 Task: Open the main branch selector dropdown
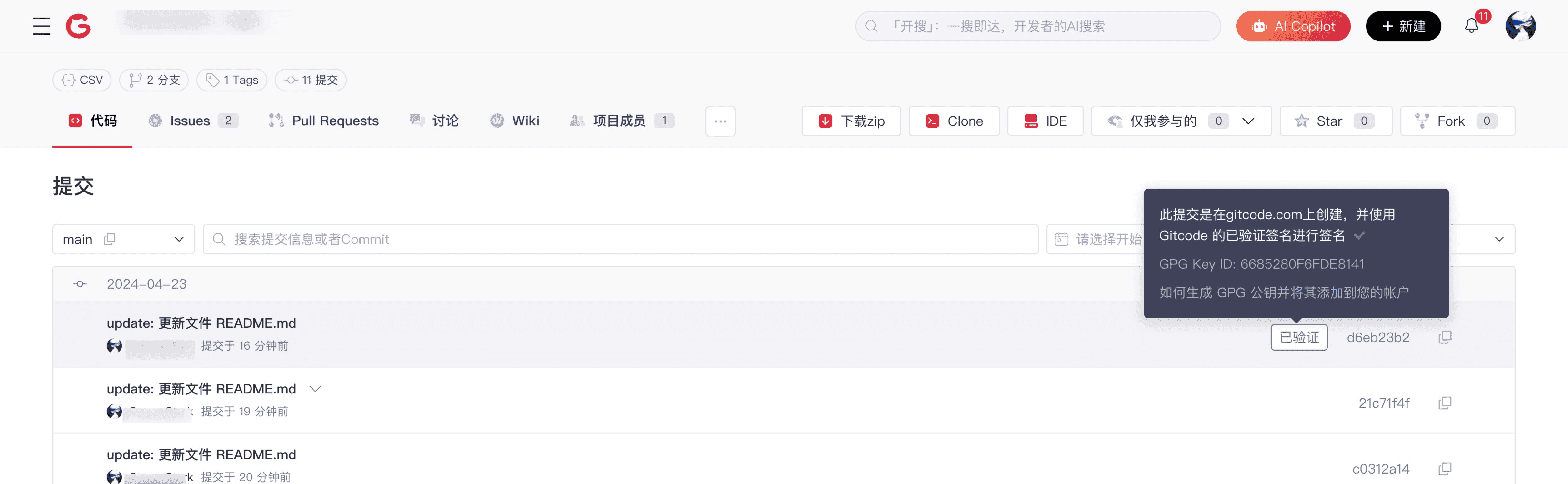(x=178, y=239)
